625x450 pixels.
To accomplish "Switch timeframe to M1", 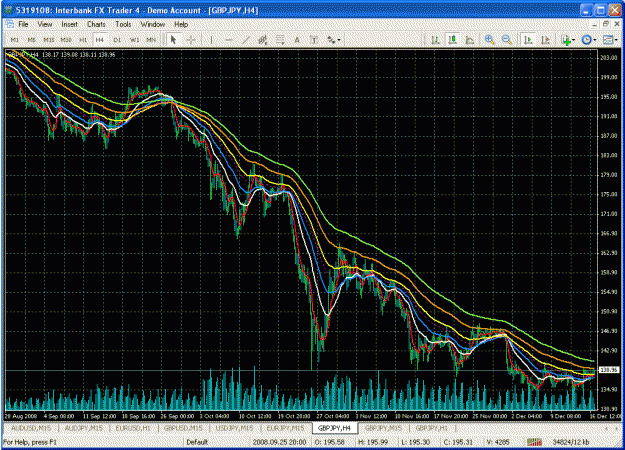I will click(14, 40).
